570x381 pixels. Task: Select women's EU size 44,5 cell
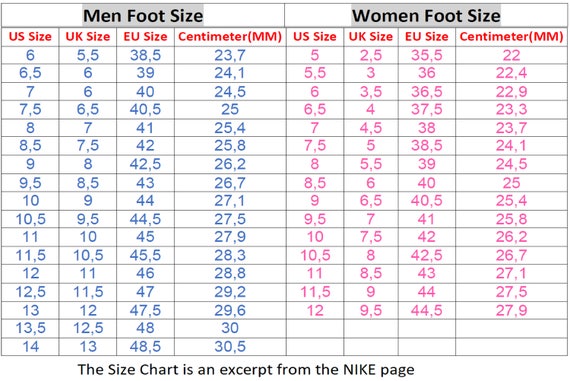pyautogui.click(x=427, y=310)
